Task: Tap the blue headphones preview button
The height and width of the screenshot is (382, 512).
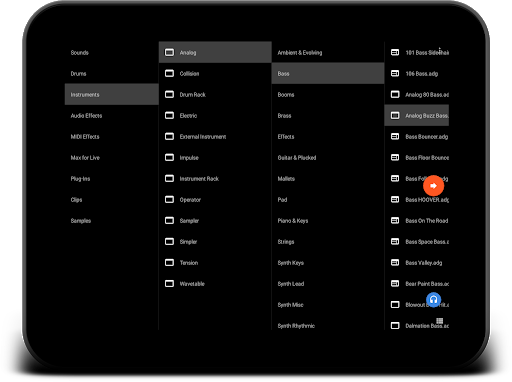Action: [x=433, y=300]
